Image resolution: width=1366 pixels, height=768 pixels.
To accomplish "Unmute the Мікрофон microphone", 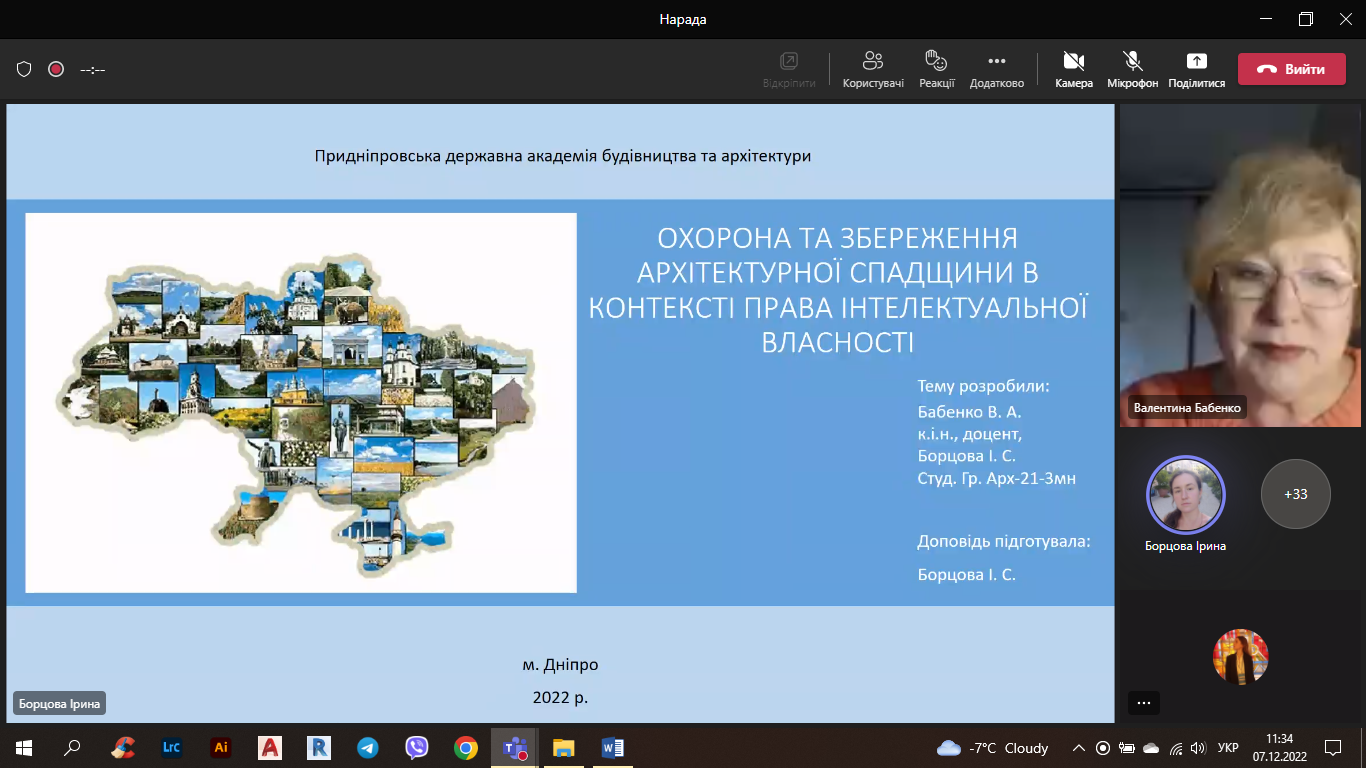I will click(1132, 69).
